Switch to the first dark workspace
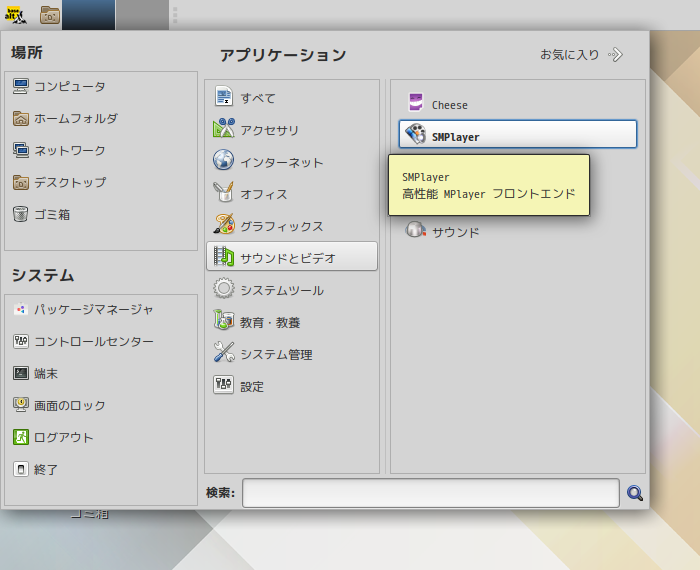Image resolution: width=700 pixels, height=570 pixels. click(x=88, y=15)
